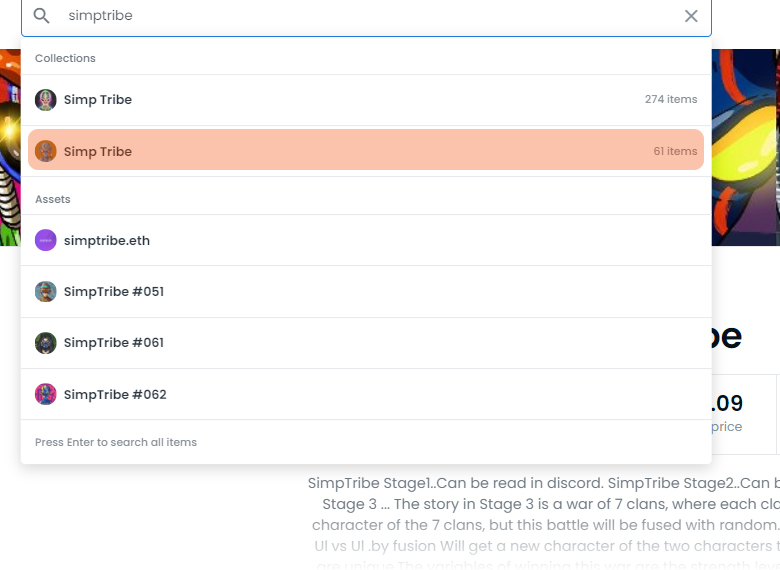Focus the search field containing simptribe
The width and height of the screenshot is (780, 570).
pyautogui.click(x=366, y=16)
